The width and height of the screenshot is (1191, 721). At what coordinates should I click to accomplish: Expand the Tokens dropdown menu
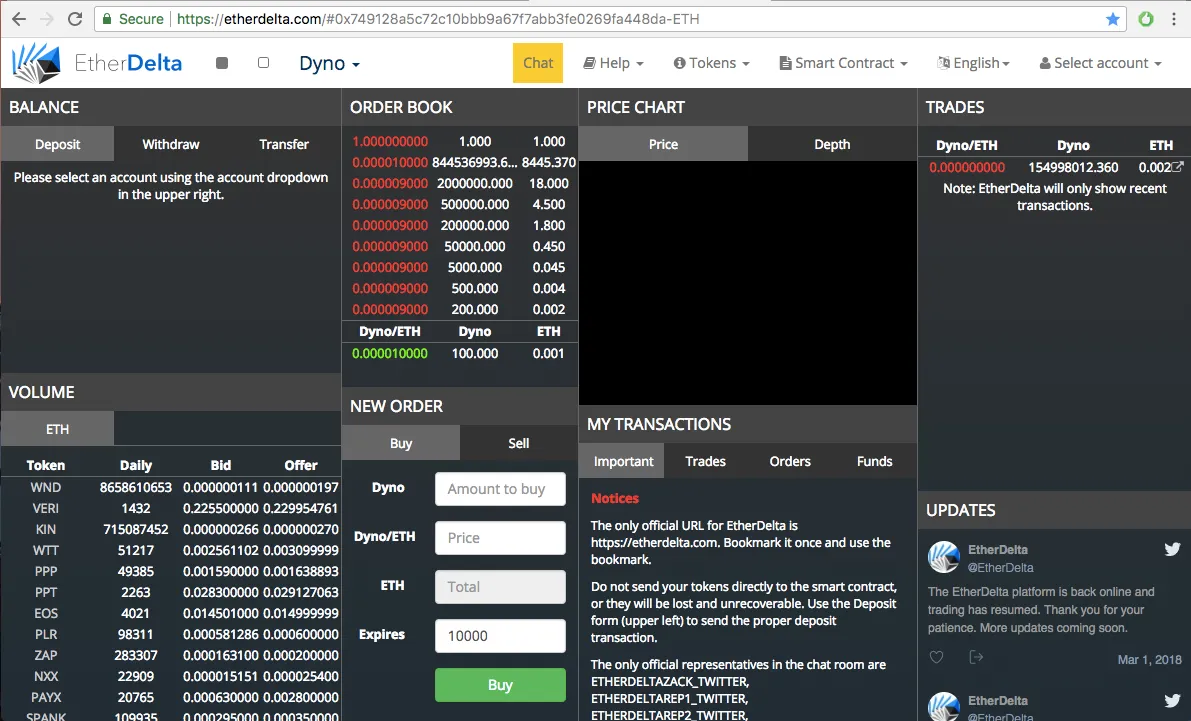(712, 63)
